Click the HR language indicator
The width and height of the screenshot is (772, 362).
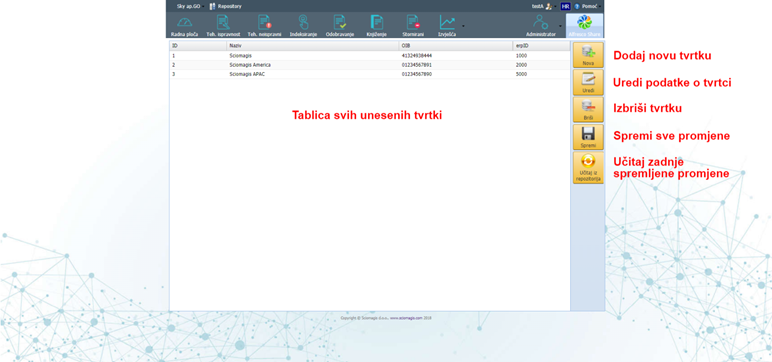(565, 6)
